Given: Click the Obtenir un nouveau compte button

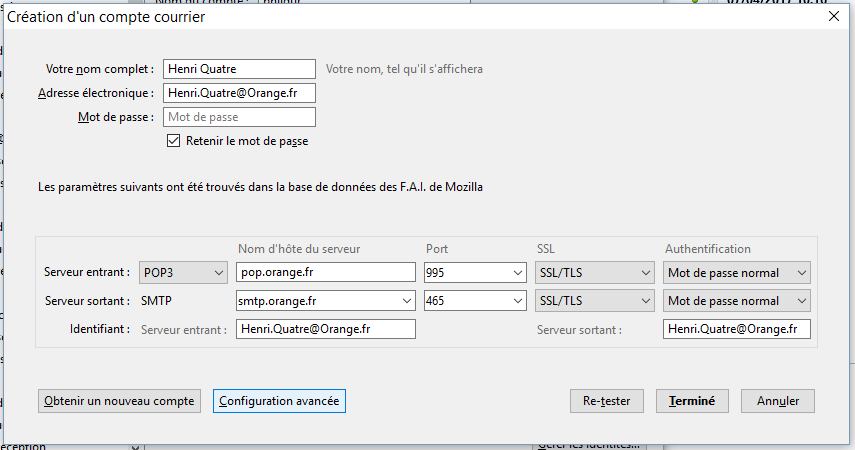Looking at the screenshot, I should click(119, 401).
